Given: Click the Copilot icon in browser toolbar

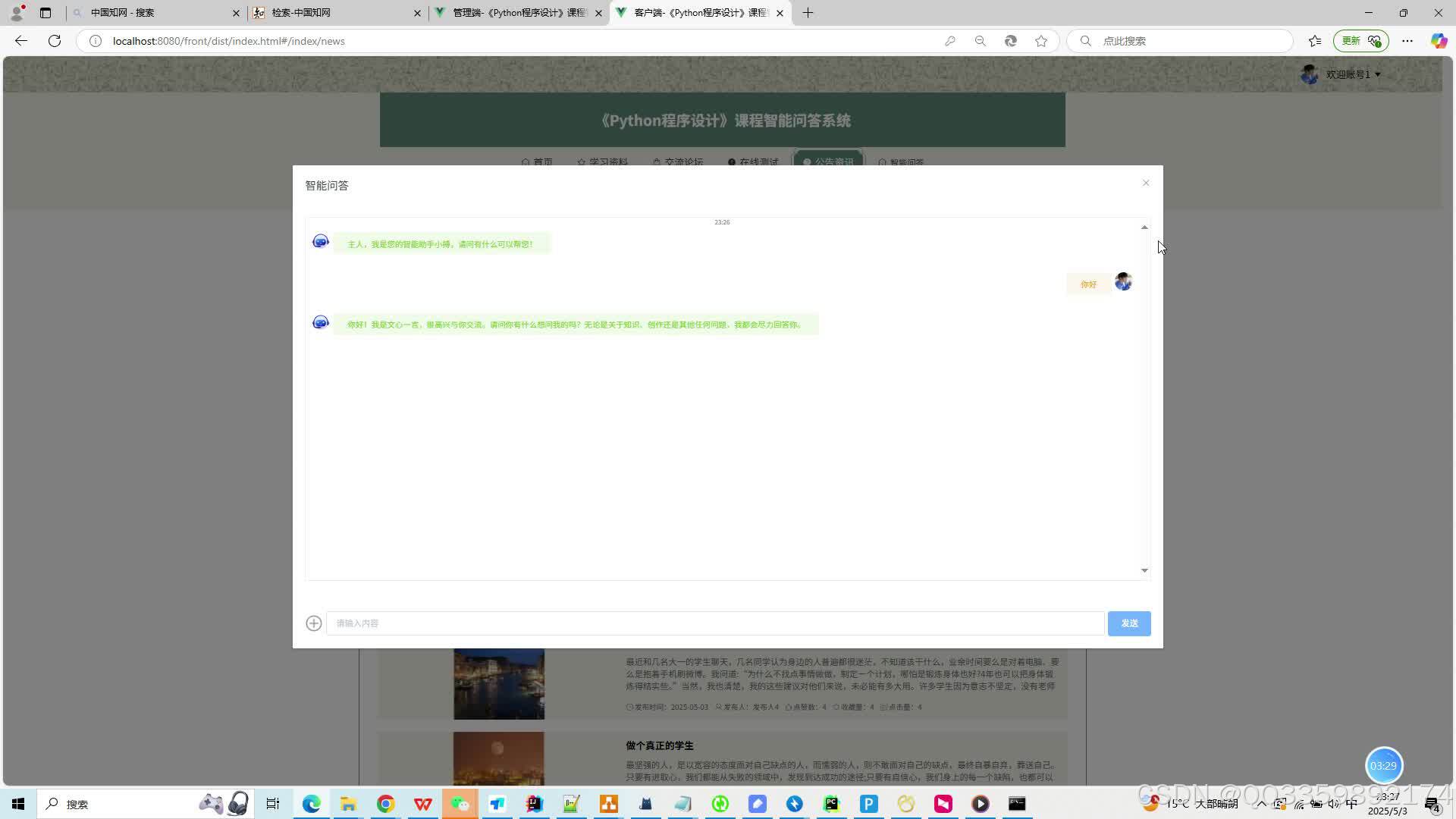Looking at the screenshot, I should 1439,41.
